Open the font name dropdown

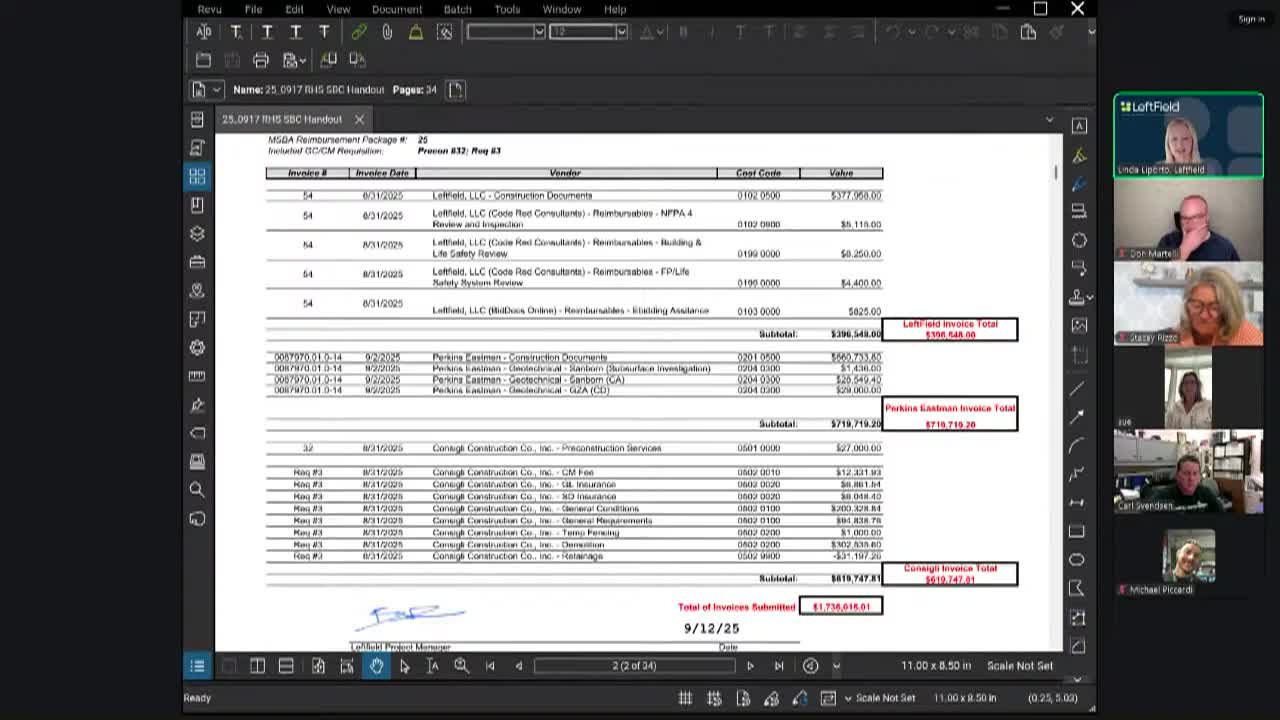point(539,32)
